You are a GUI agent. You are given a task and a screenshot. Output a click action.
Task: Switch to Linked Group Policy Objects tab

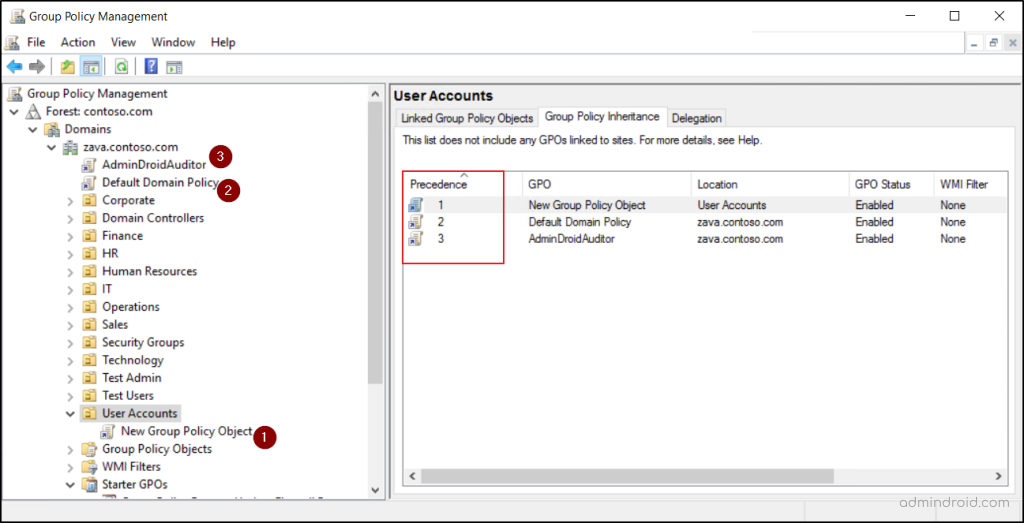coord(467,118)
